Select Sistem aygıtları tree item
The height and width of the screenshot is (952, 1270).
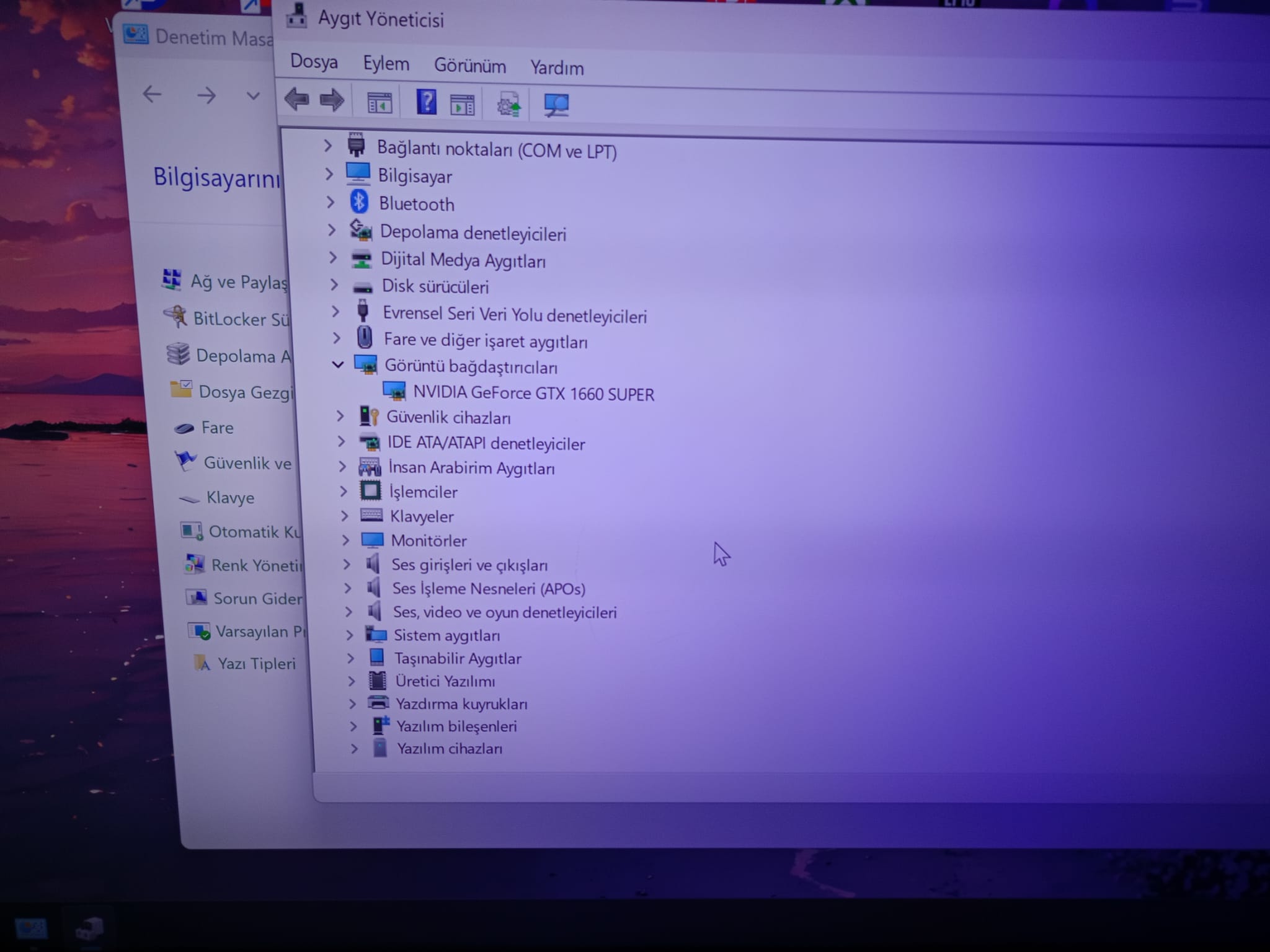tap(446, 635)
